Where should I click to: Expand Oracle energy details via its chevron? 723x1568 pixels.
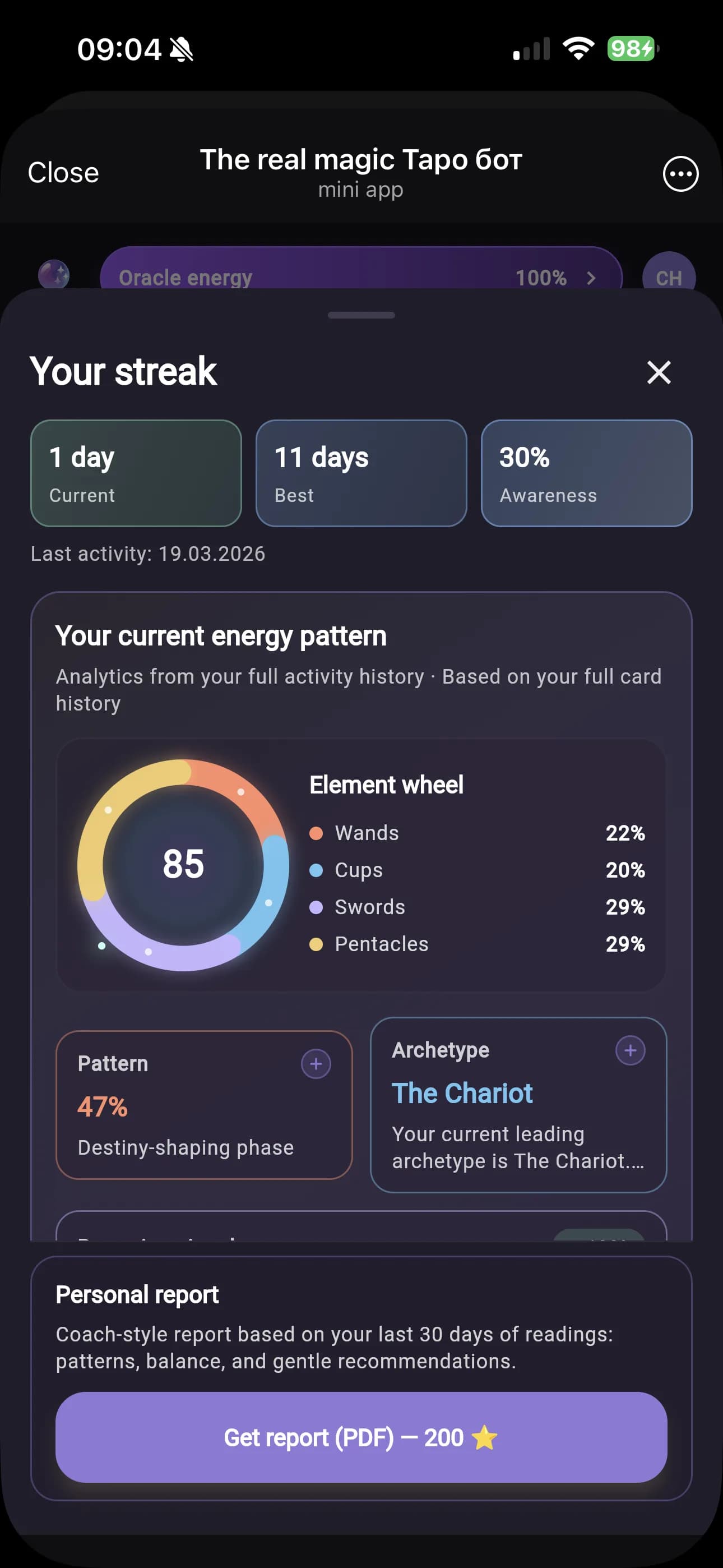(x=590, y=278)
